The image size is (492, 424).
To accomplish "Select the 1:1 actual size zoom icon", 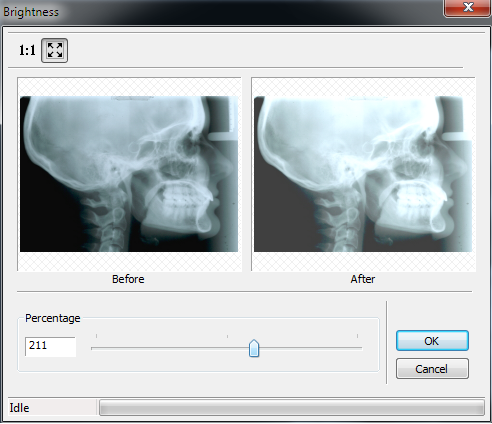I will click(x=27, y=50).
